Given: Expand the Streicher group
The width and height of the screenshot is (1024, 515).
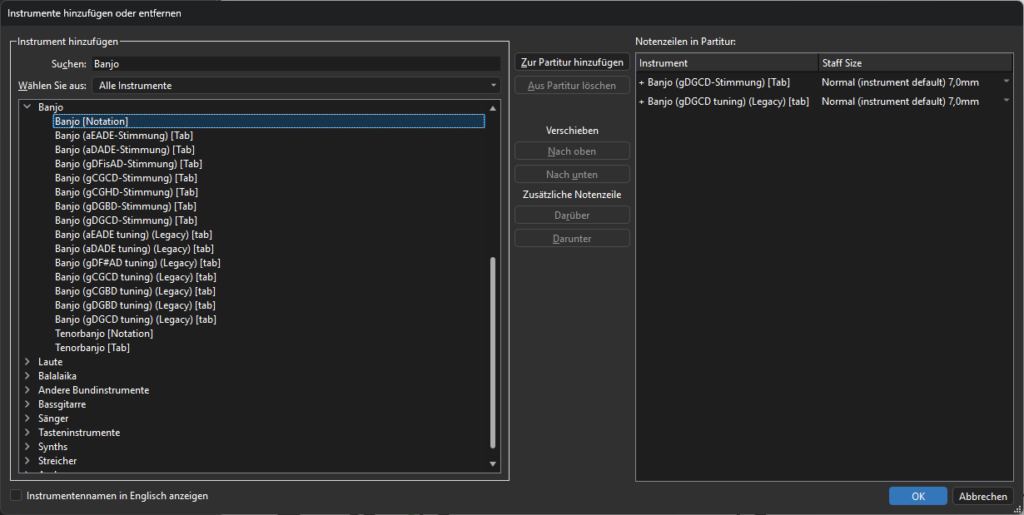Looking at the screenshot, I should click(27, 461).
